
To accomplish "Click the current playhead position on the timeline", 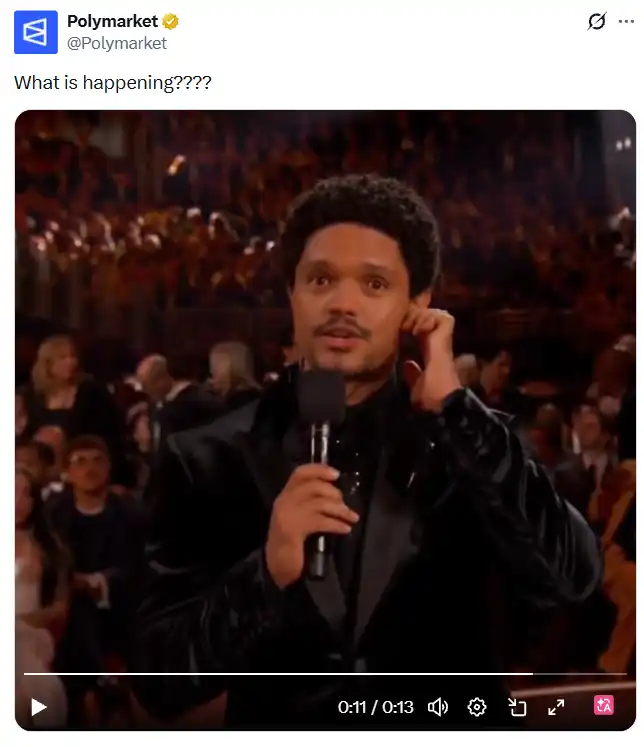I will (533, 674).
